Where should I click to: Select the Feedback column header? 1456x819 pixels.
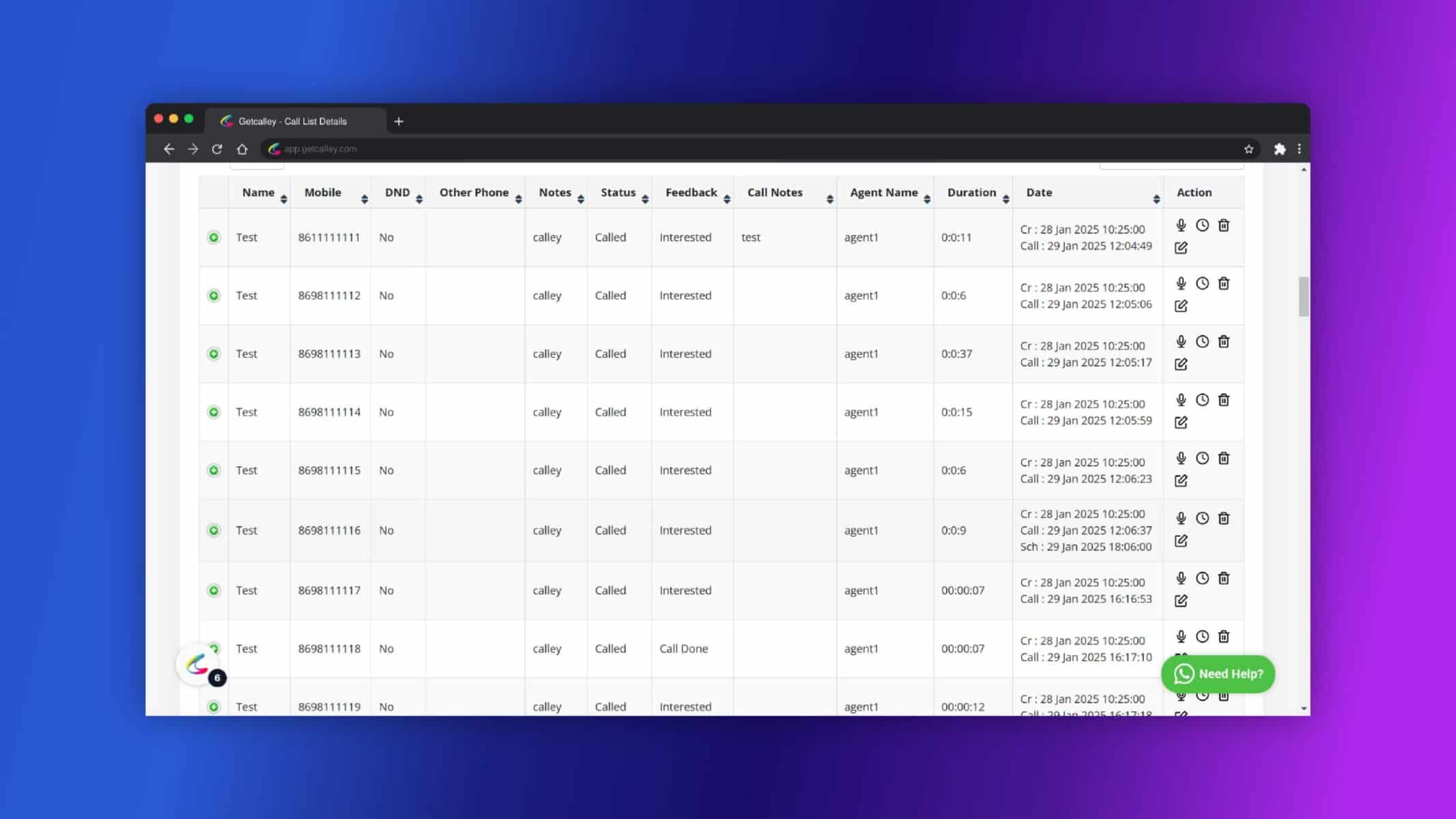[692, 192]
